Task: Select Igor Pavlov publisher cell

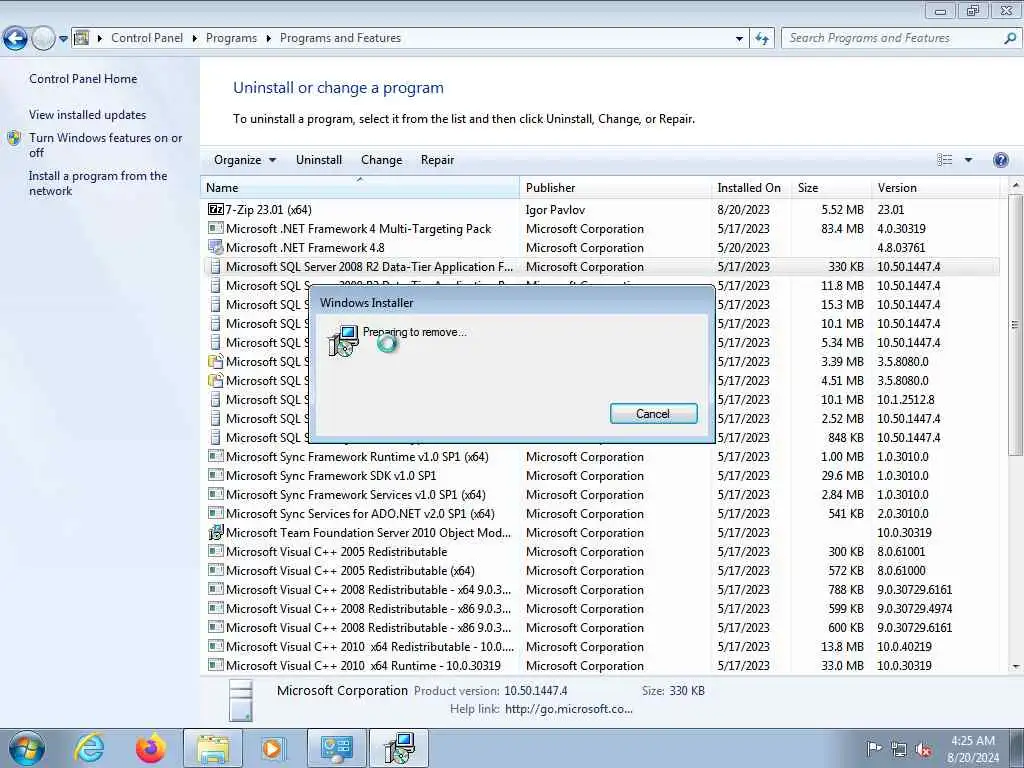Action: (555, 210)
